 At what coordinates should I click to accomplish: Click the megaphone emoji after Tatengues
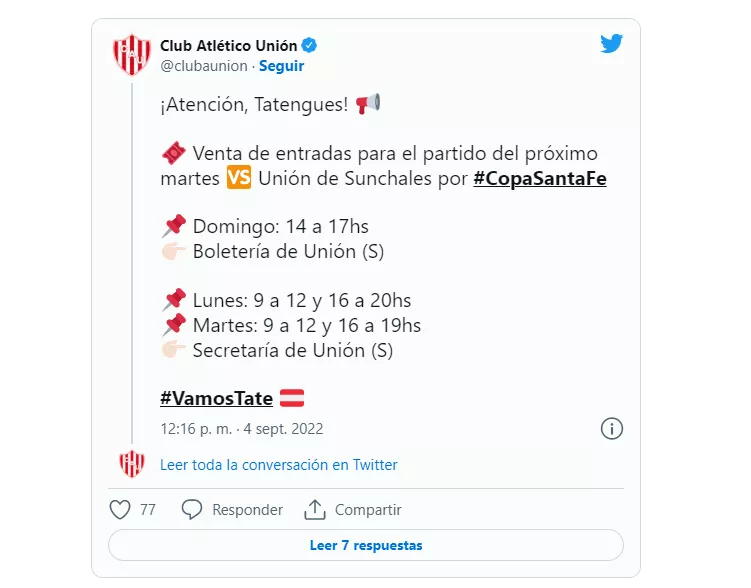click(368, 104)
